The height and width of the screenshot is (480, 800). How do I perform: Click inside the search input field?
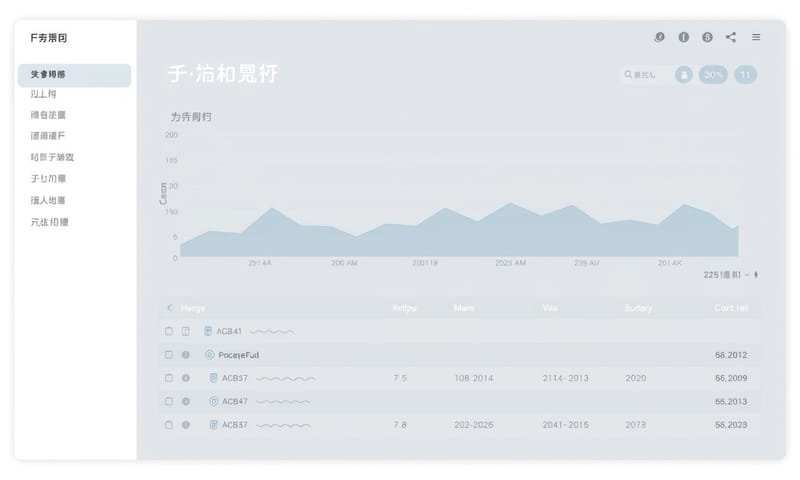click(645, 75)
